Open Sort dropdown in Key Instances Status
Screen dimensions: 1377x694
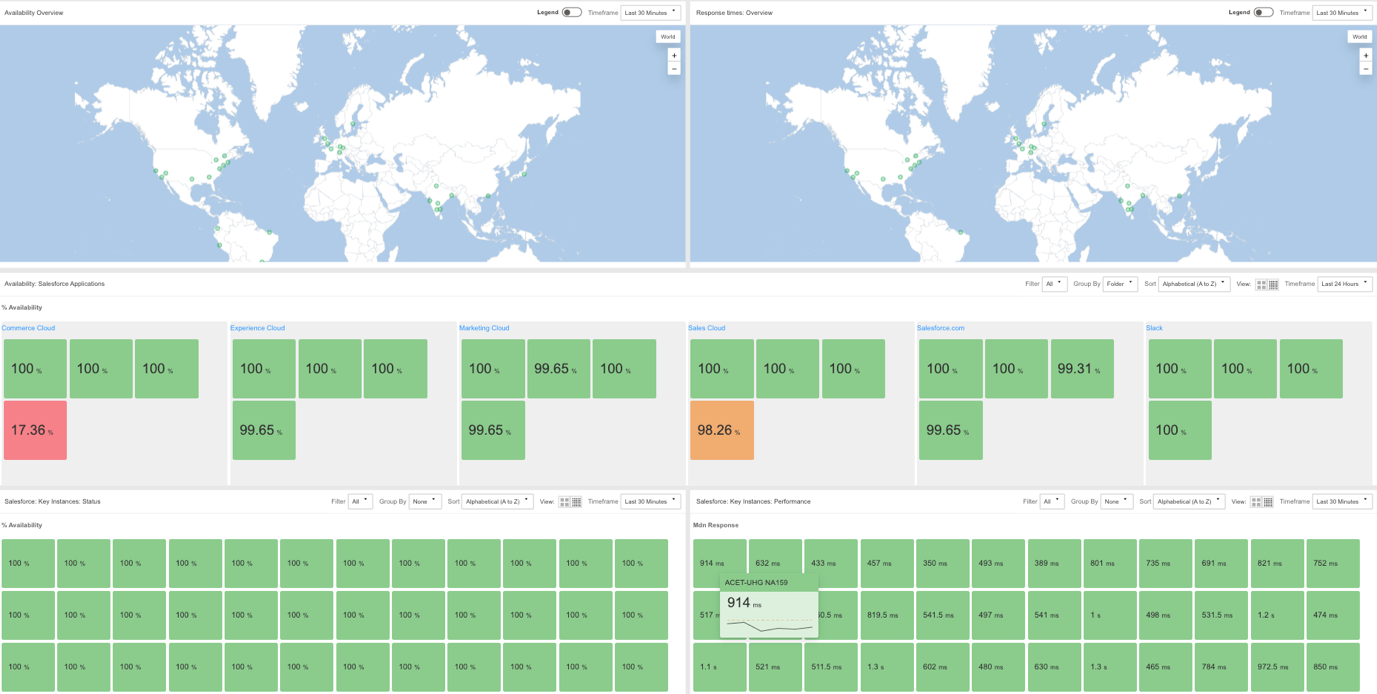click(498, 501)
